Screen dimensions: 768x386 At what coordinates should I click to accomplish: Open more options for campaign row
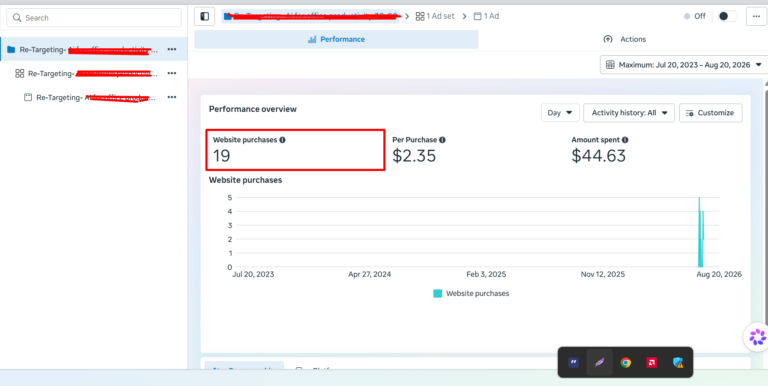172,49
